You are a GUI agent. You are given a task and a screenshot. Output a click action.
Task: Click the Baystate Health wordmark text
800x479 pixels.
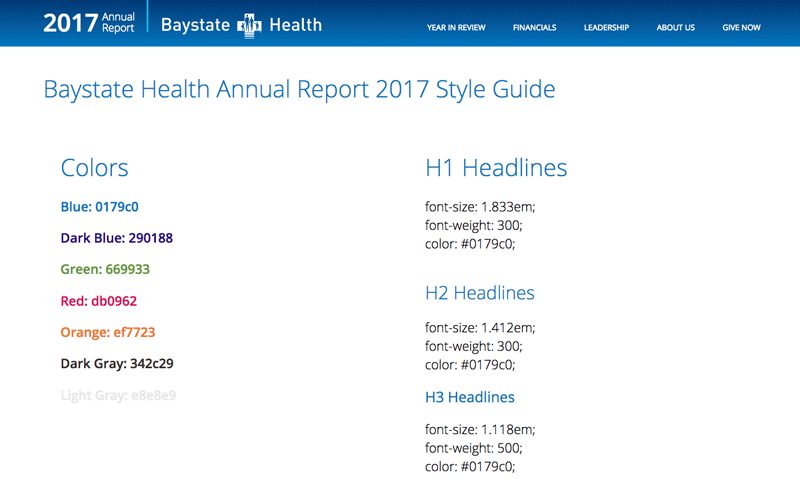pyautogui.click(x=241, y=24)
